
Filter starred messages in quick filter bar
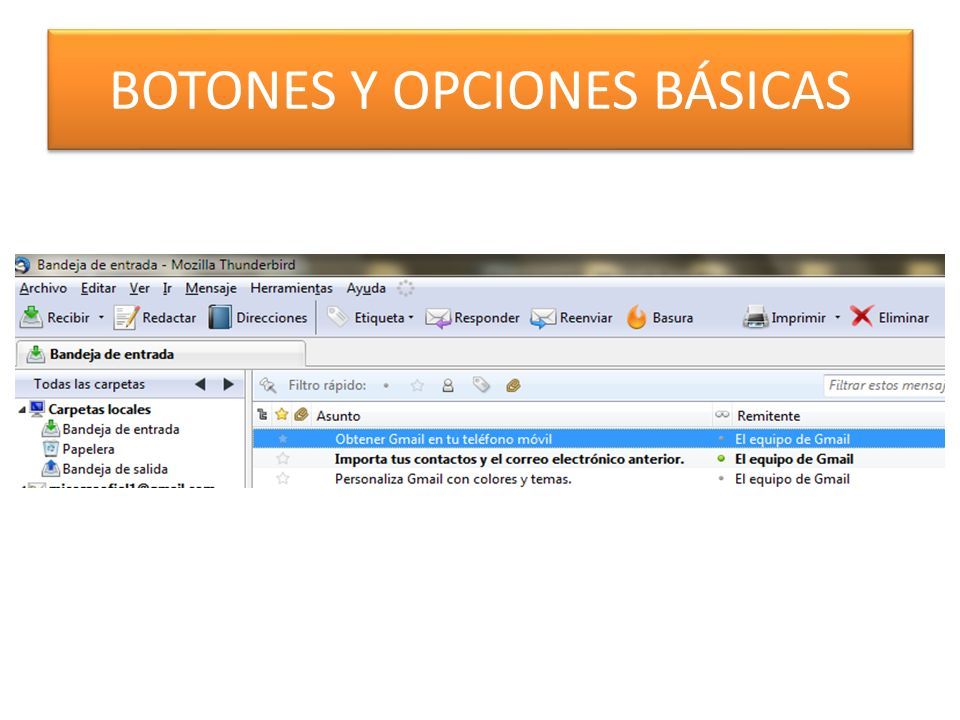tap(417, 385)
